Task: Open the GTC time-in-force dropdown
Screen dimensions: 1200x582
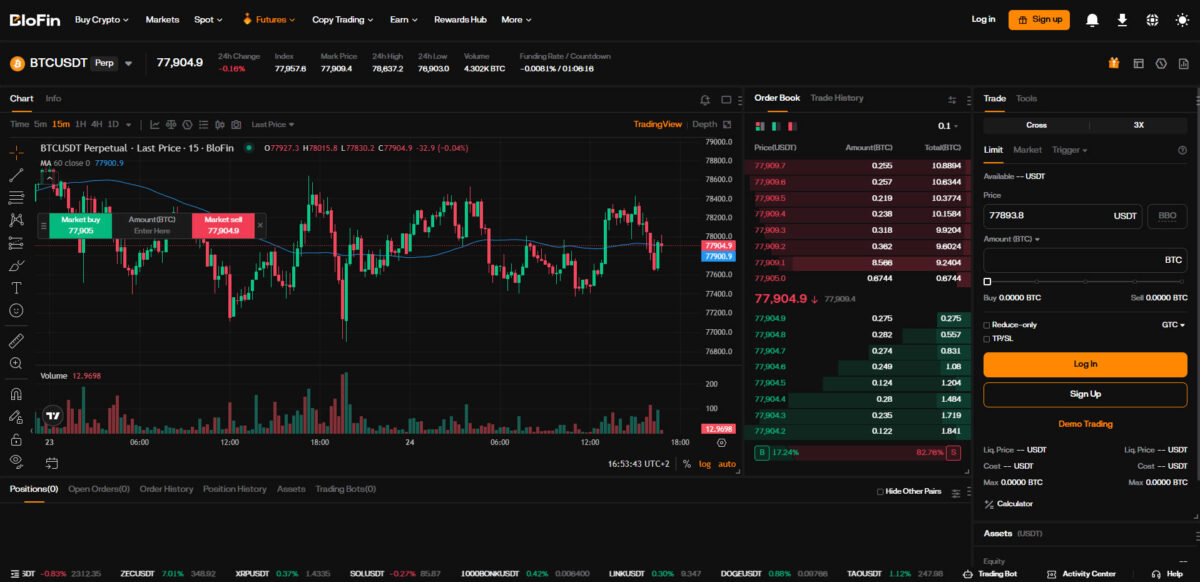Action: [1173, 325]
